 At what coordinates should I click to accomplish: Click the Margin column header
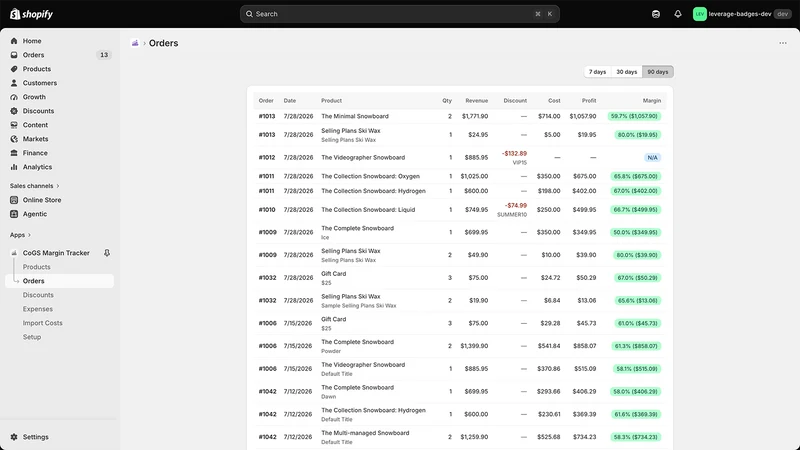click(x=652, y=101)
